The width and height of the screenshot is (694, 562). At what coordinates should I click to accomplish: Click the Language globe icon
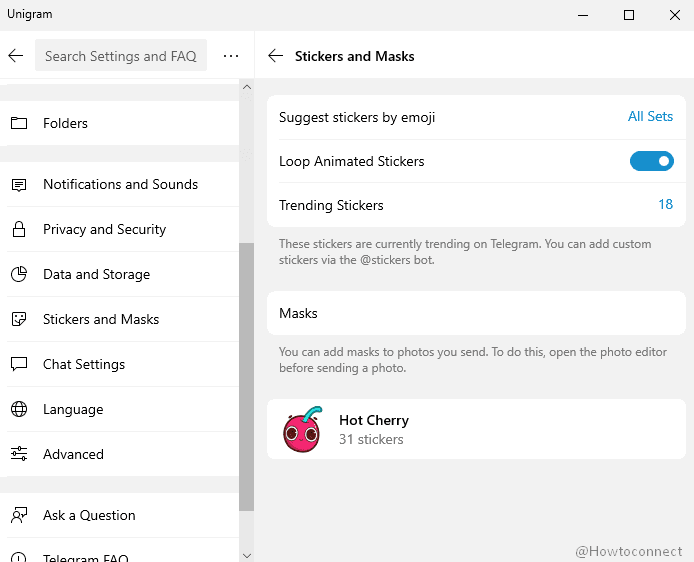point(19,410)
